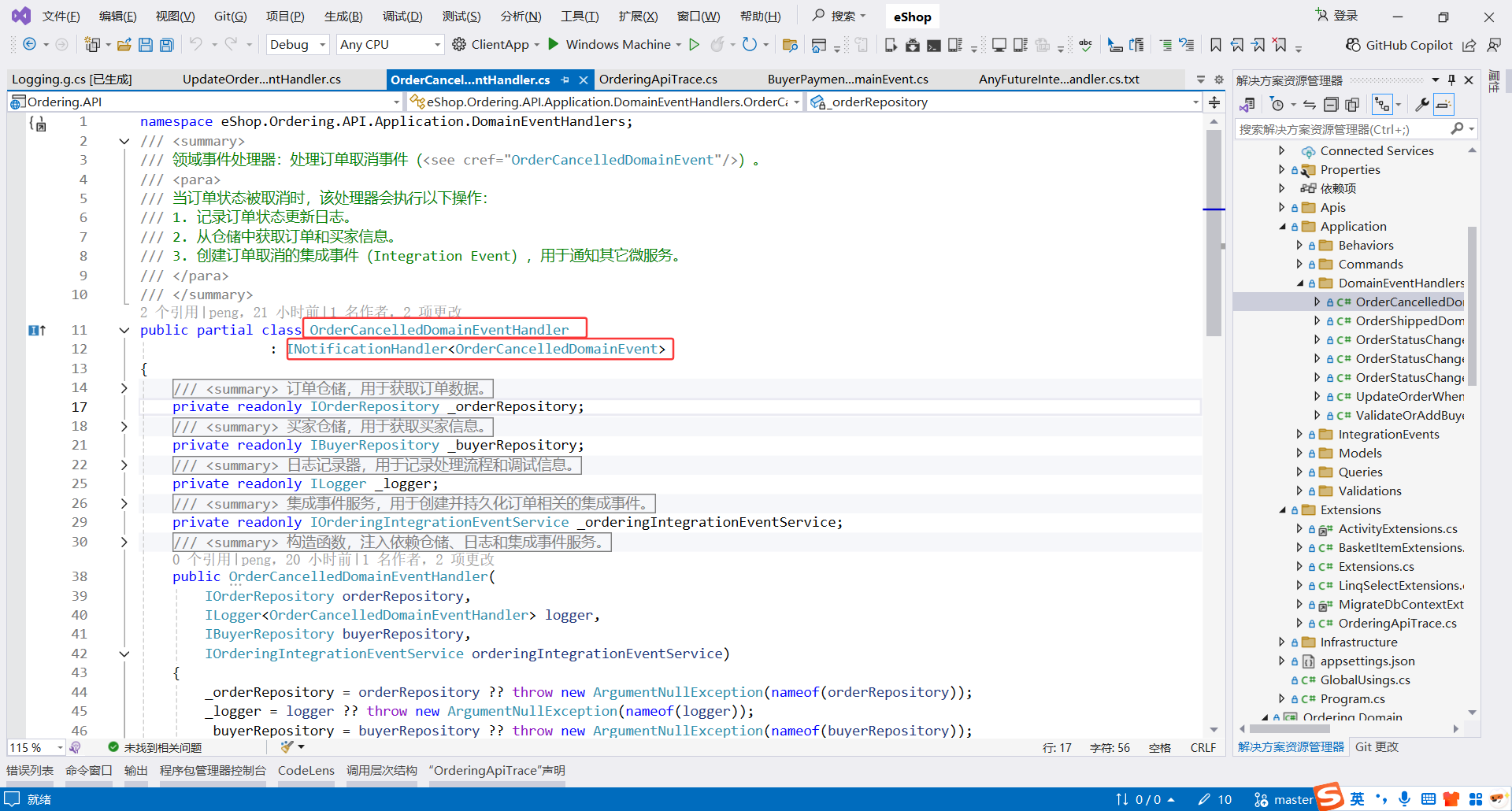
Task: Go to the previous bookmark icon
Action: [1237, 45]
